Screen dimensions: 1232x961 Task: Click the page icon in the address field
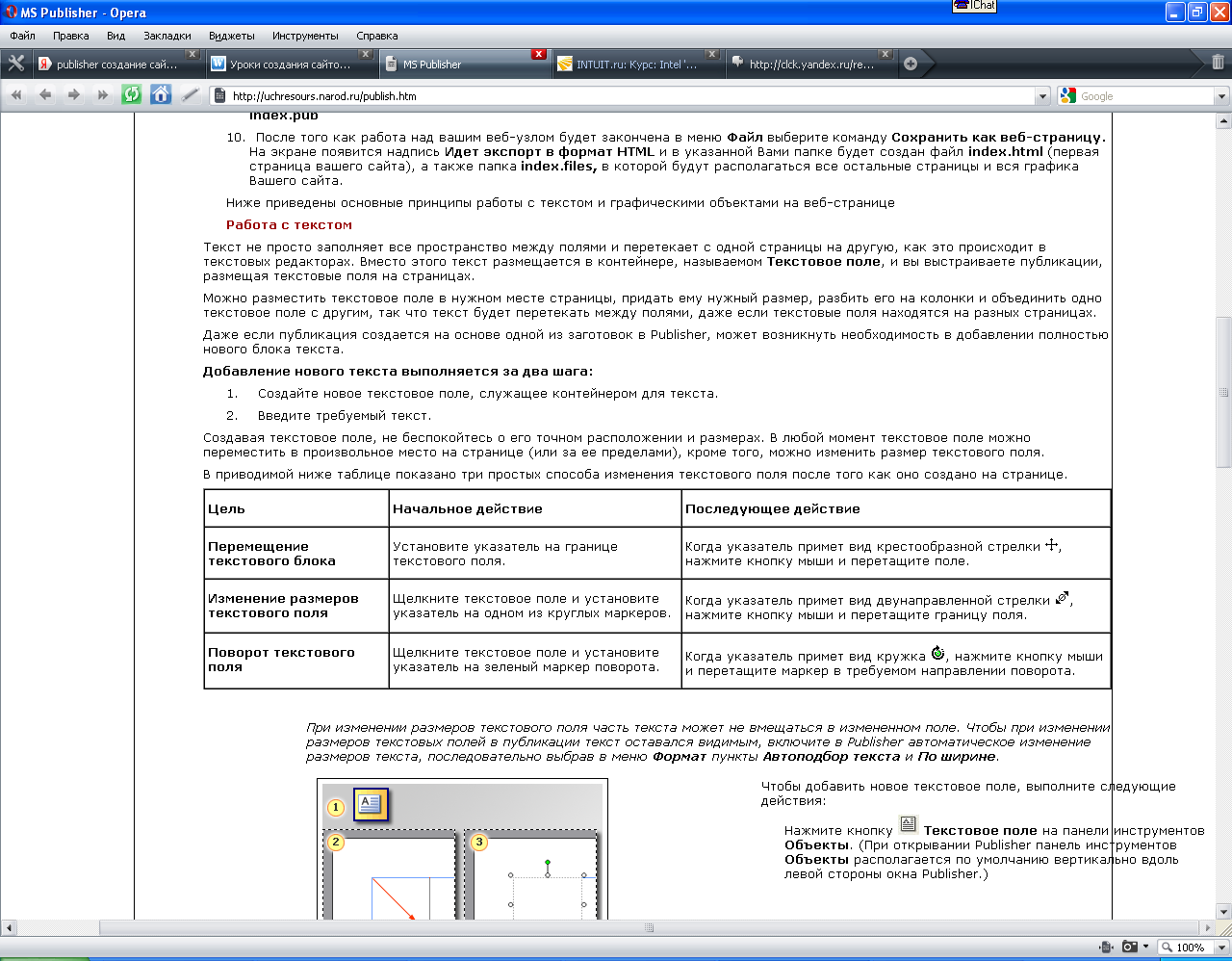219,95
